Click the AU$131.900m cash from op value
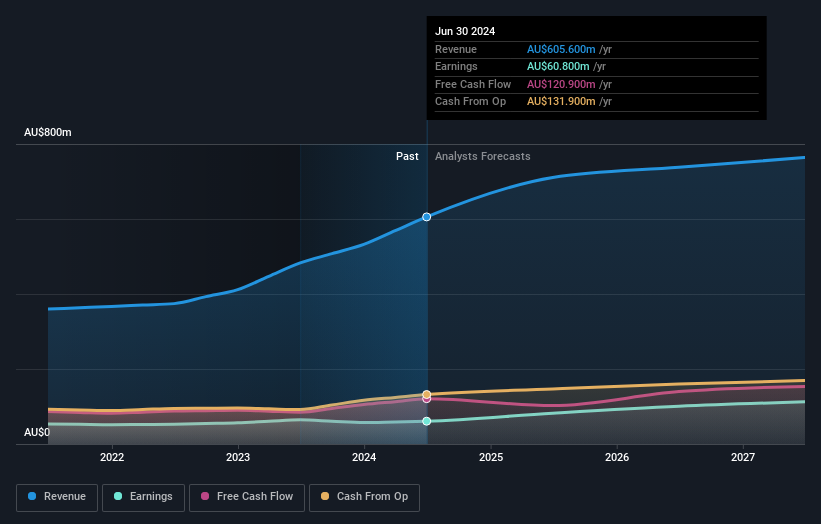The image size is (821, 524). pyautogui.click(x=561, y=102)
